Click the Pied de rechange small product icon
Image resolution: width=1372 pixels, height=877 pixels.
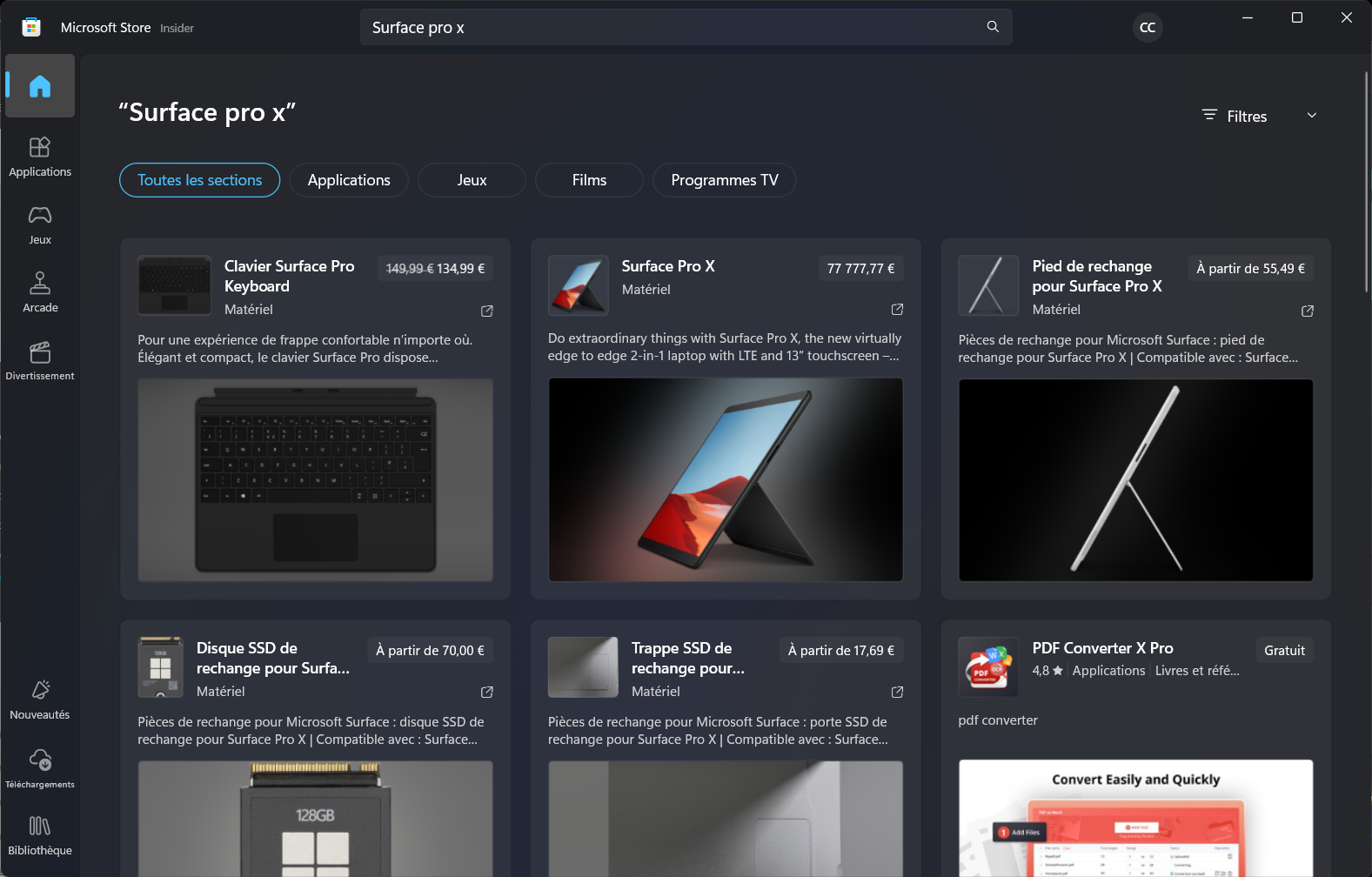click(988, 285)
